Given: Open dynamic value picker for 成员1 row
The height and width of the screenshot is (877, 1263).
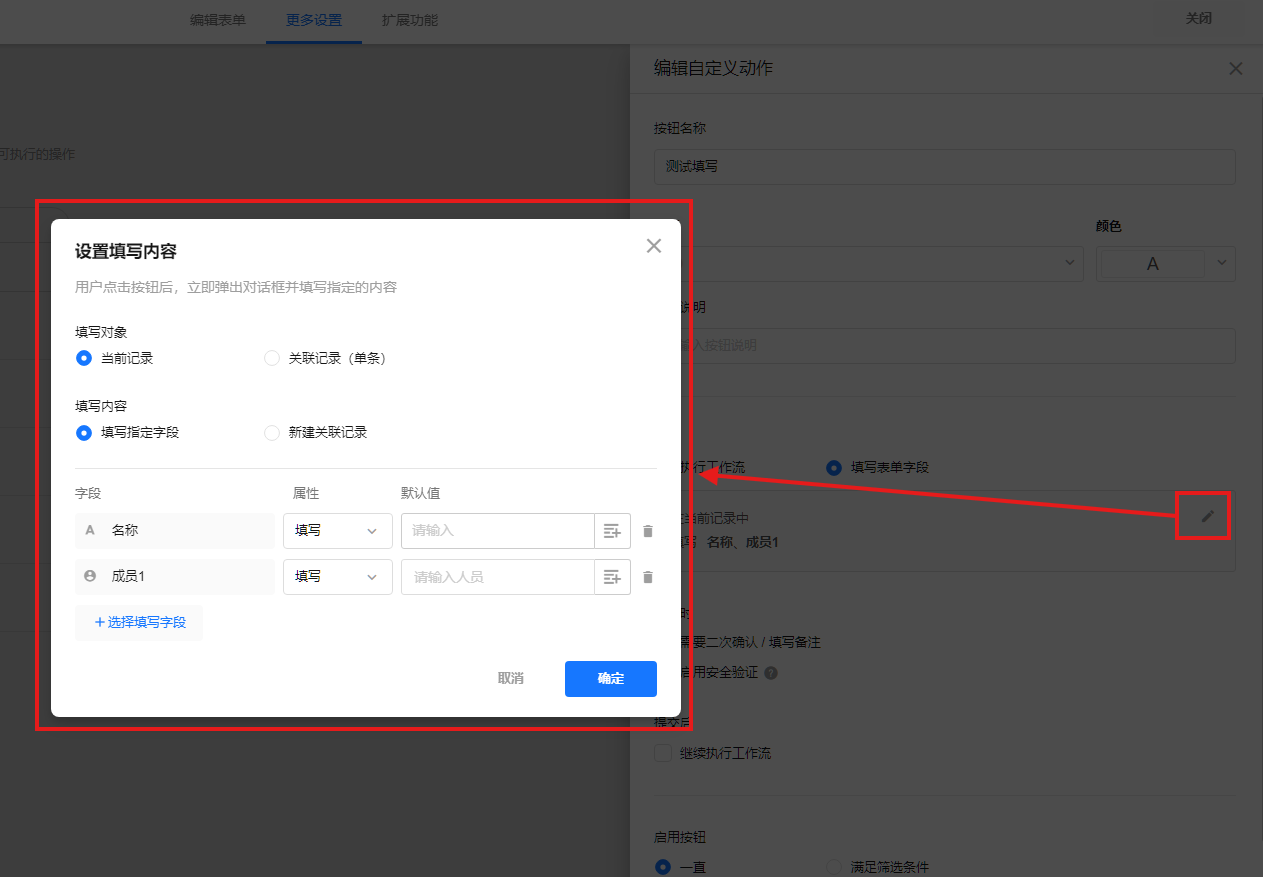Looking at the screenshot, I should (613, 577).
